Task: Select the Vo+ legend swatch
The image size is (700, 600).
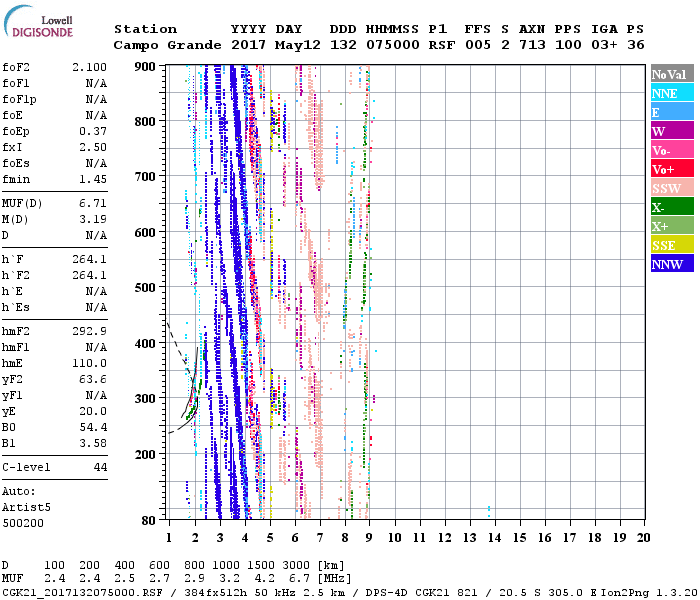Action: [672, 169]
